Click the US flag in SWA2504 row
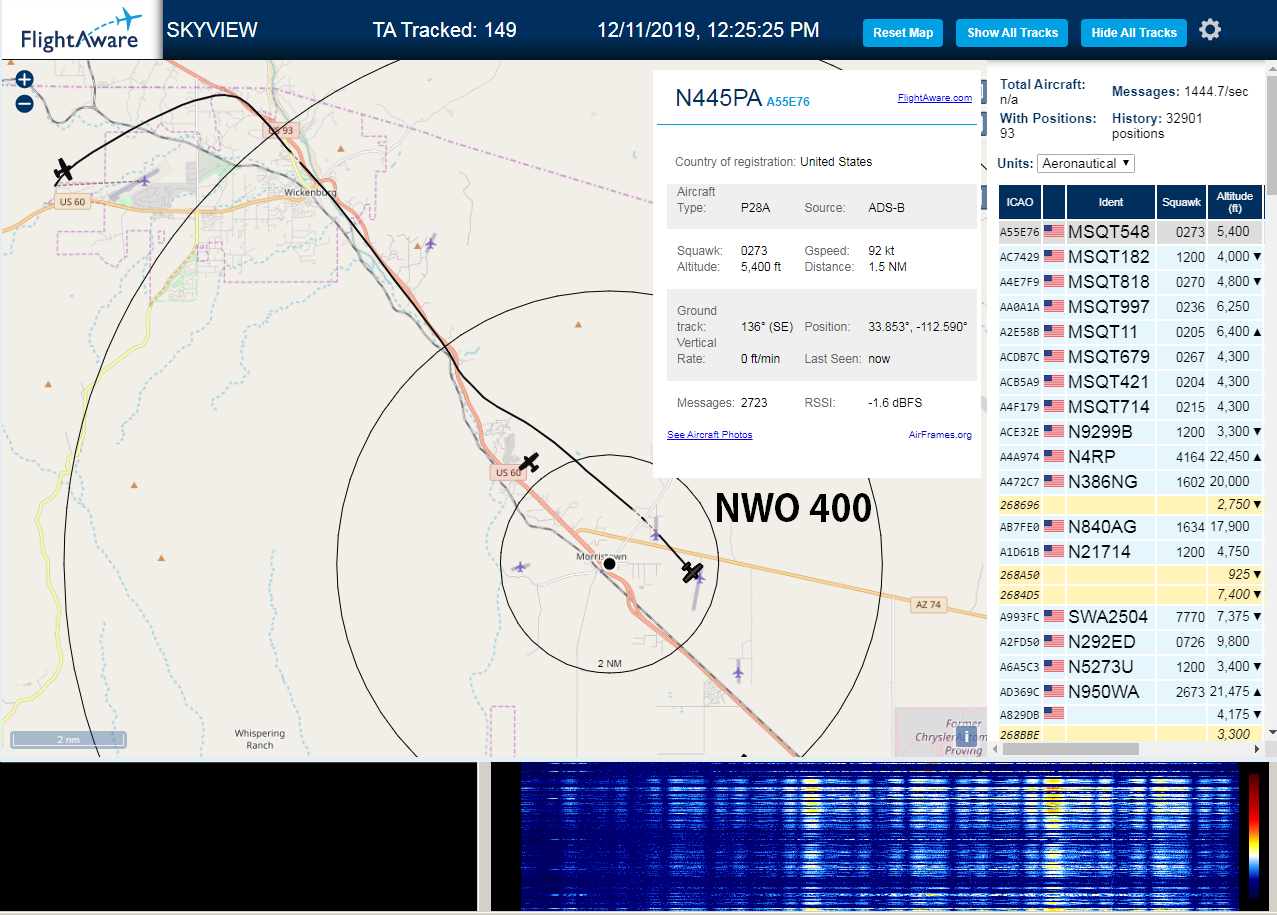 tap(1054, 616)
